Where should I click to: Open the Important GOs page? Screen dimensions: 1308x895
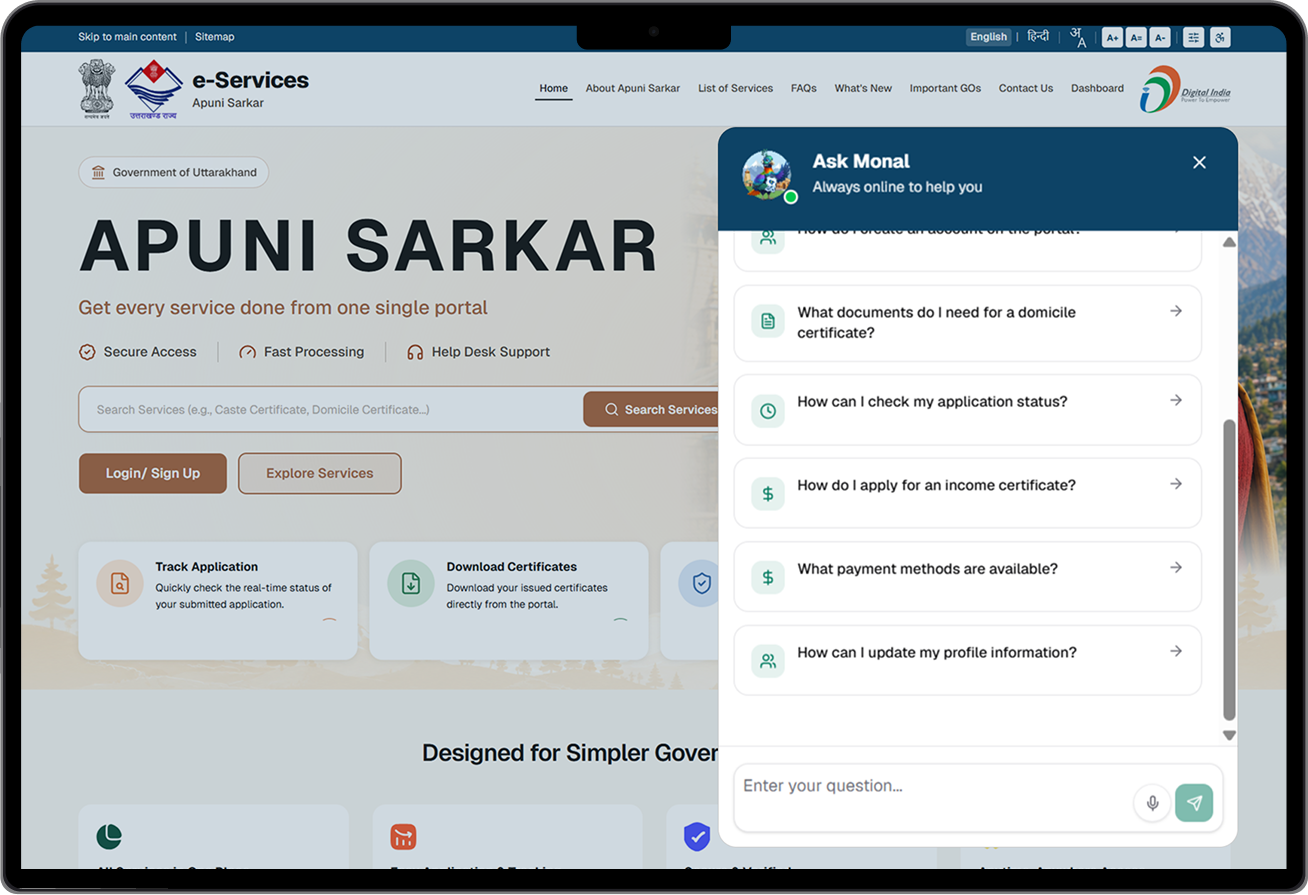pos(945,88)
